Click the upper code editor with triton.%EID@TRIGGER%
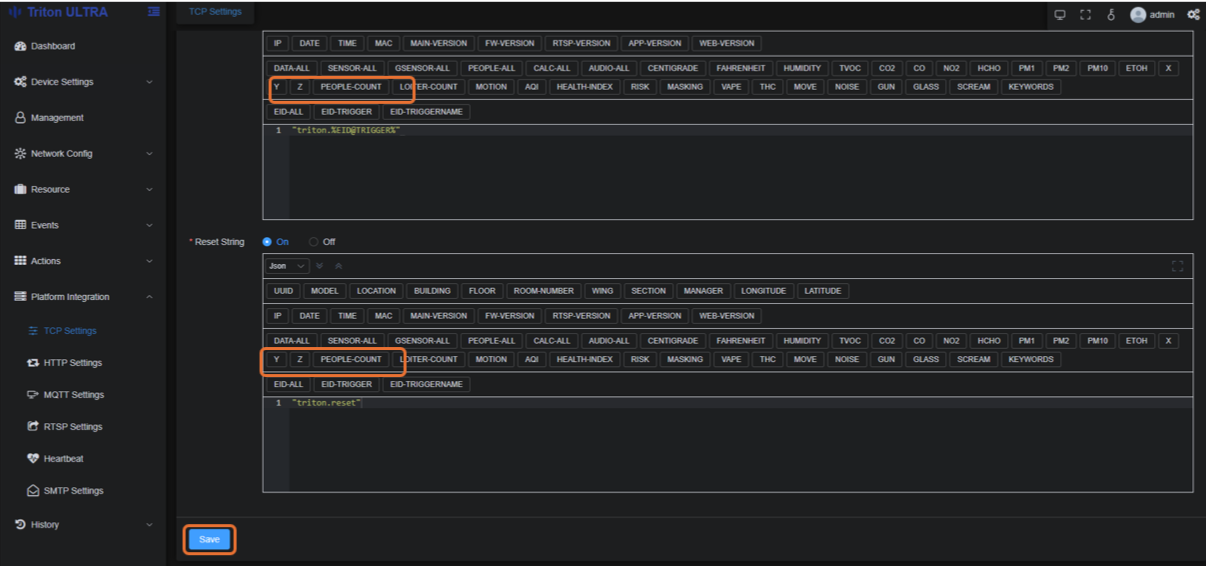Screen dimensions: 1206x566 345,130
